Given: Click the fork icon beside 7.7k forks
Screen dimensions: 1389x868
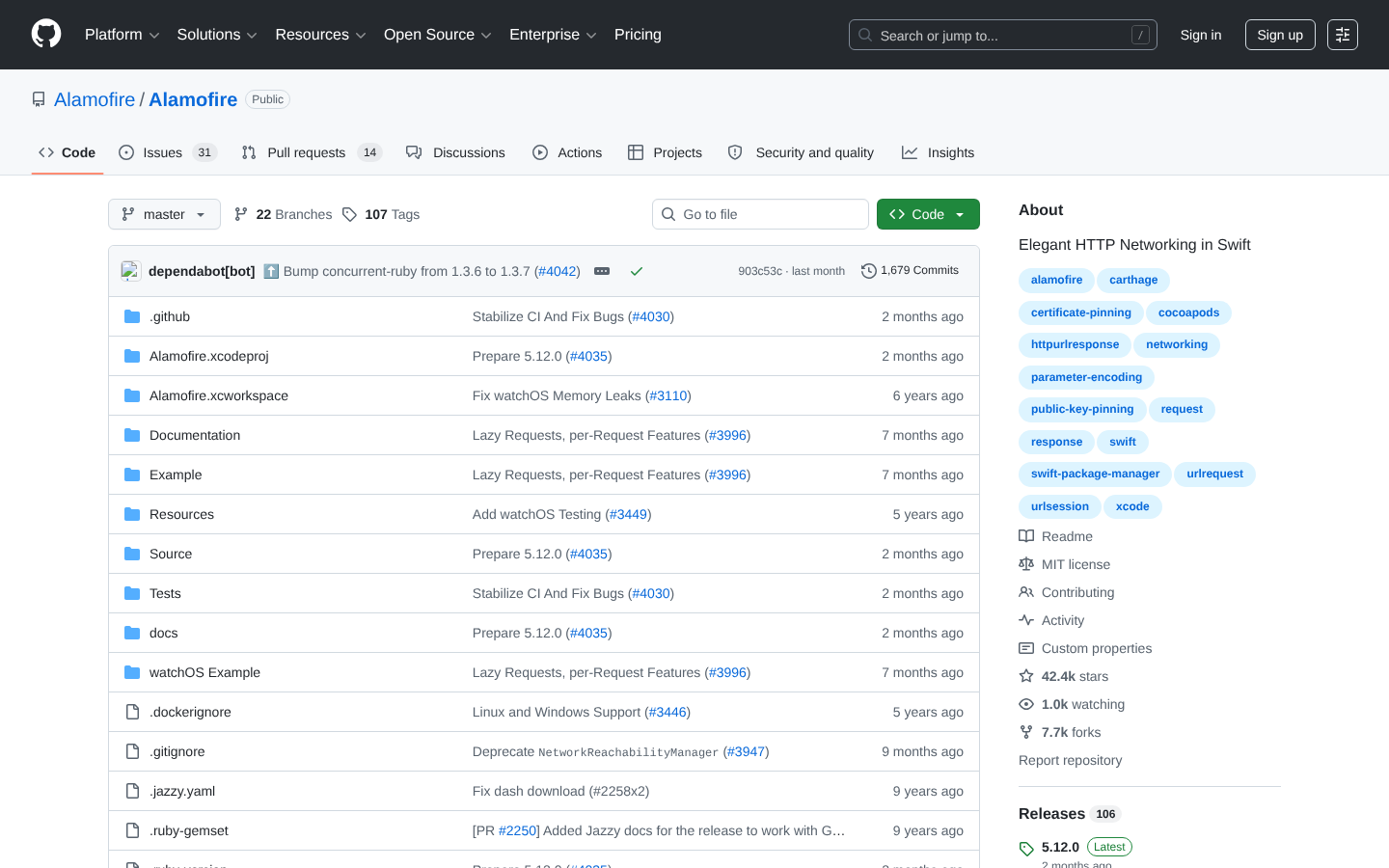Looking at the screenshot, I should pos(1026,732).
